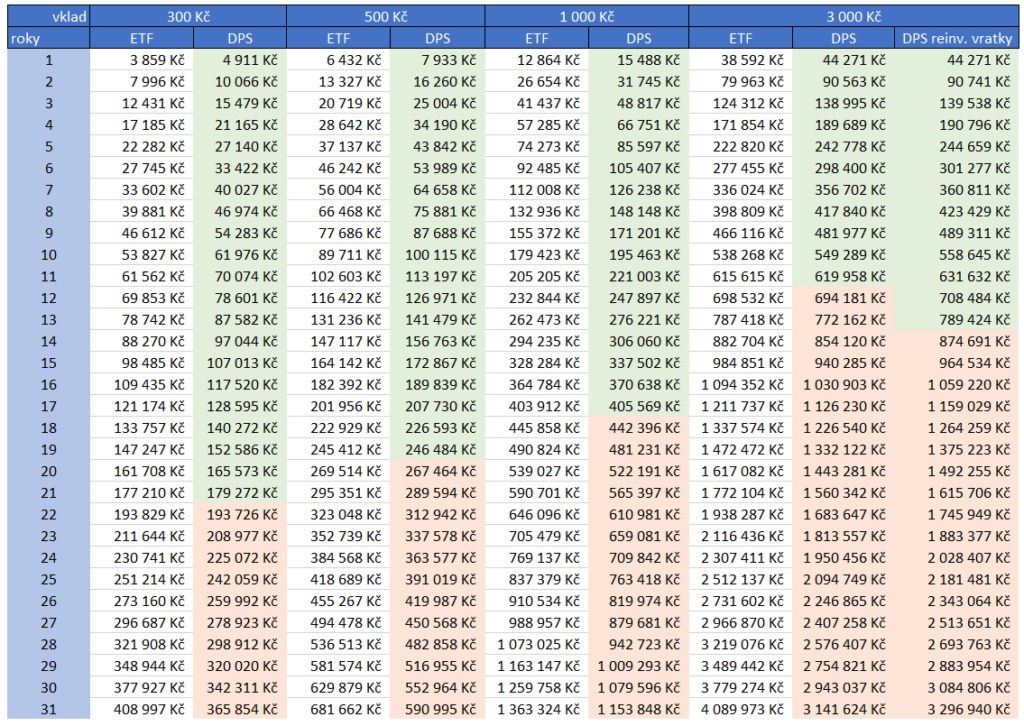Select the ETF header under 300 Kč

click(x=140, y=38)
